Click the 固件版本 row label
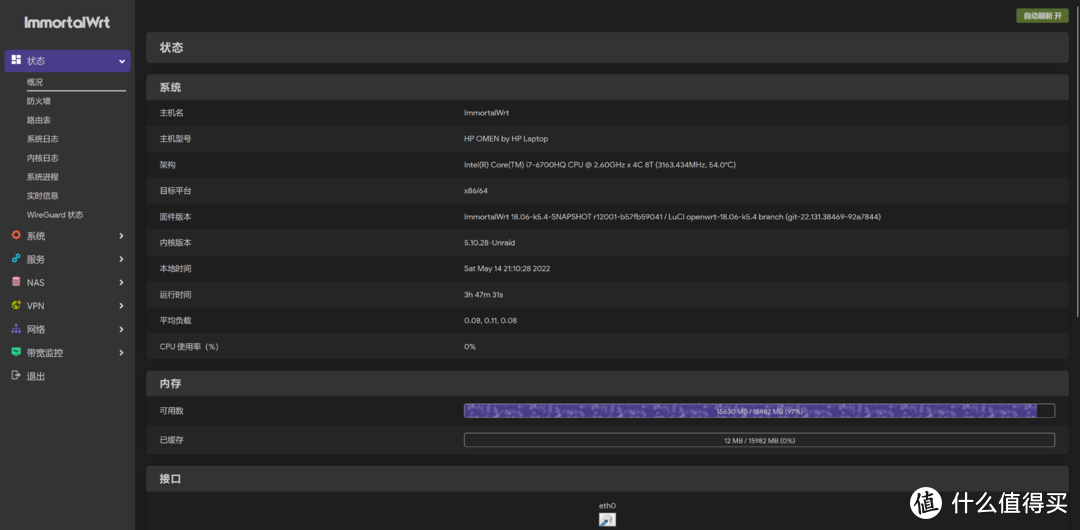This screenshot has width=1080, height=530. 175,216
